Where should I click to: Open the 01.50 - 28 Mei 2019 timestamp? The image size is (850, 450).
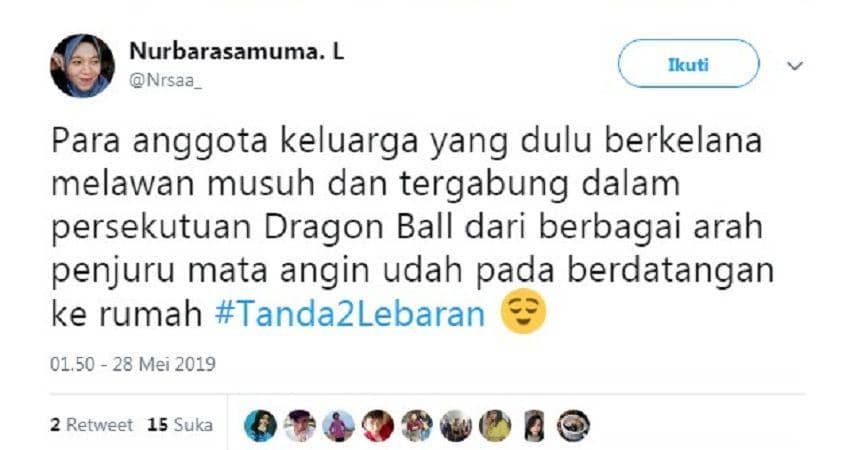(x=133, y=363)
